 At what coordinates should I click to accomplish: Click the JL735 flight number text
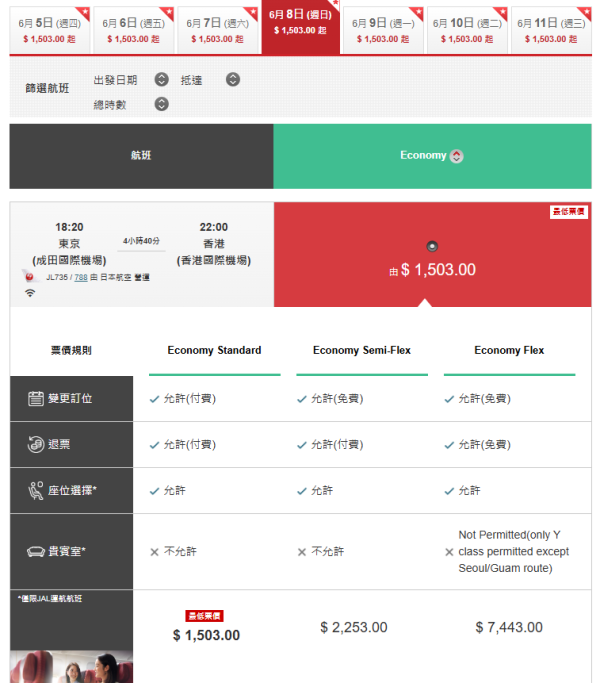(x=57, y=277)
